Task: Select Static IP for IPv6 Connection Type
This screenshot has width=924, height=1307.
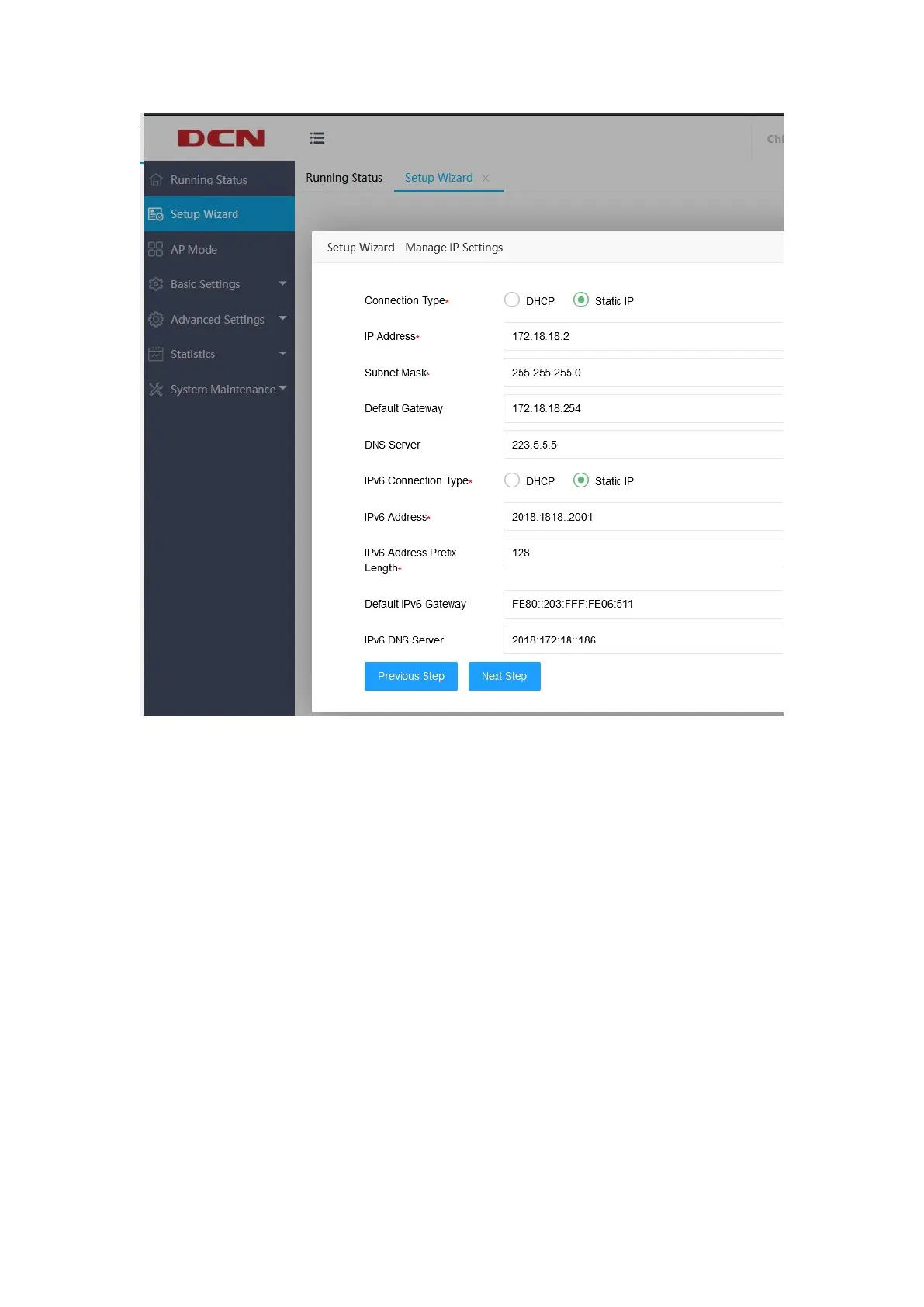Action: tap(580, 480)
